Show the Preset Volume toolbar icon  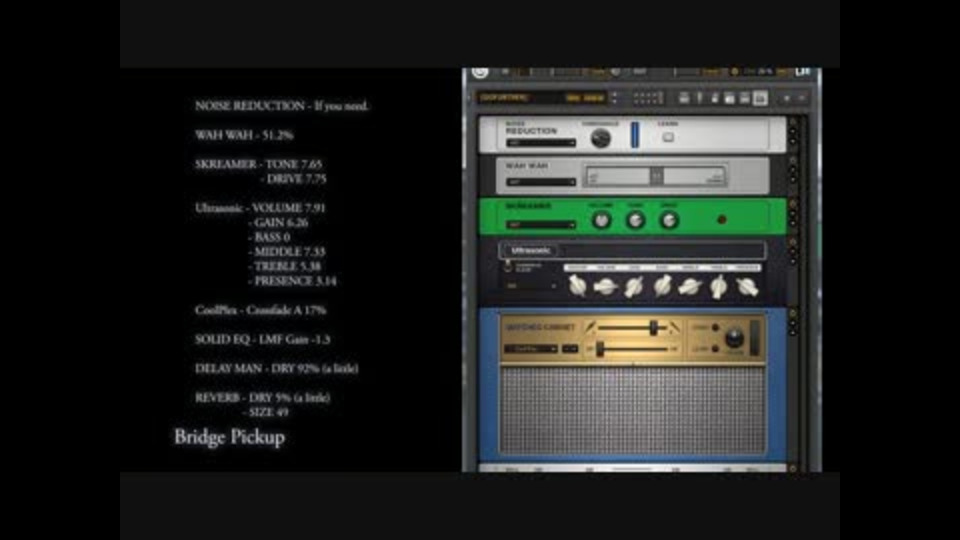pyautogui.click(x=744, y=98)
